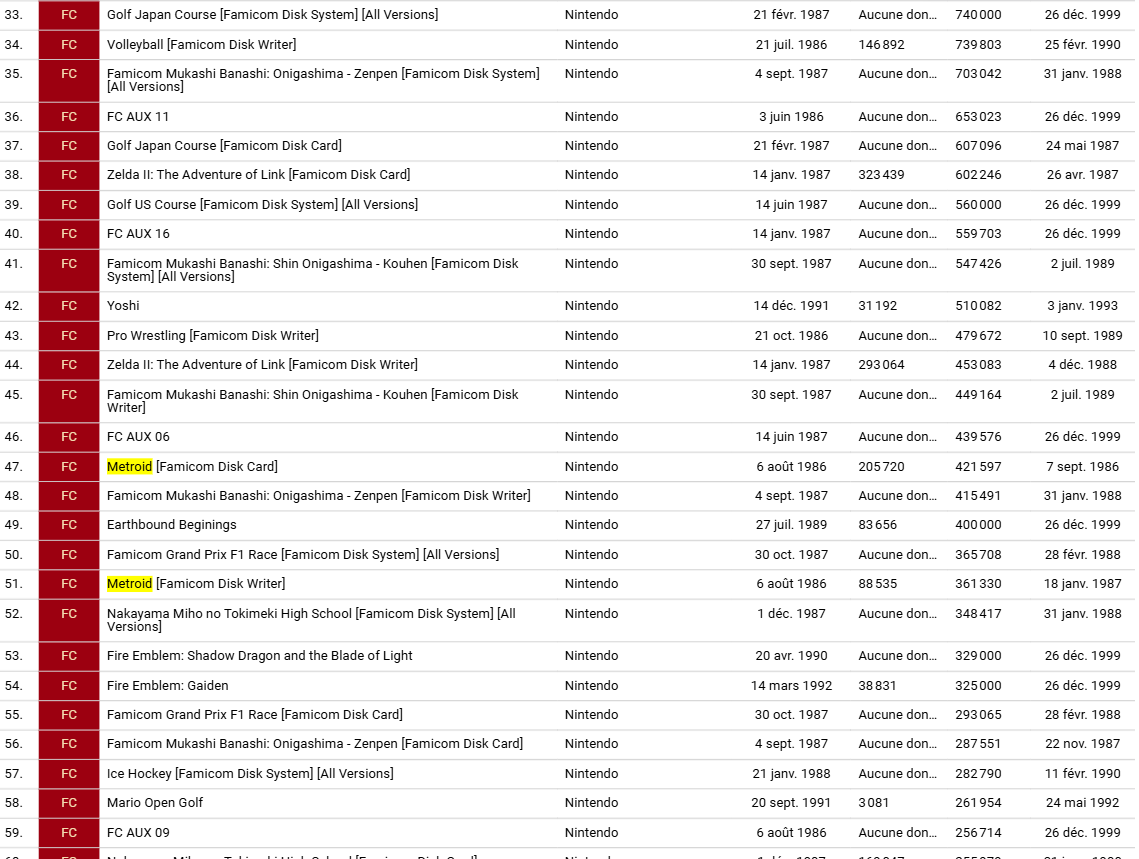1139x859 pixels.
Task: Click the FC platform badge in row 42
Action: click(x=69, y=306)
